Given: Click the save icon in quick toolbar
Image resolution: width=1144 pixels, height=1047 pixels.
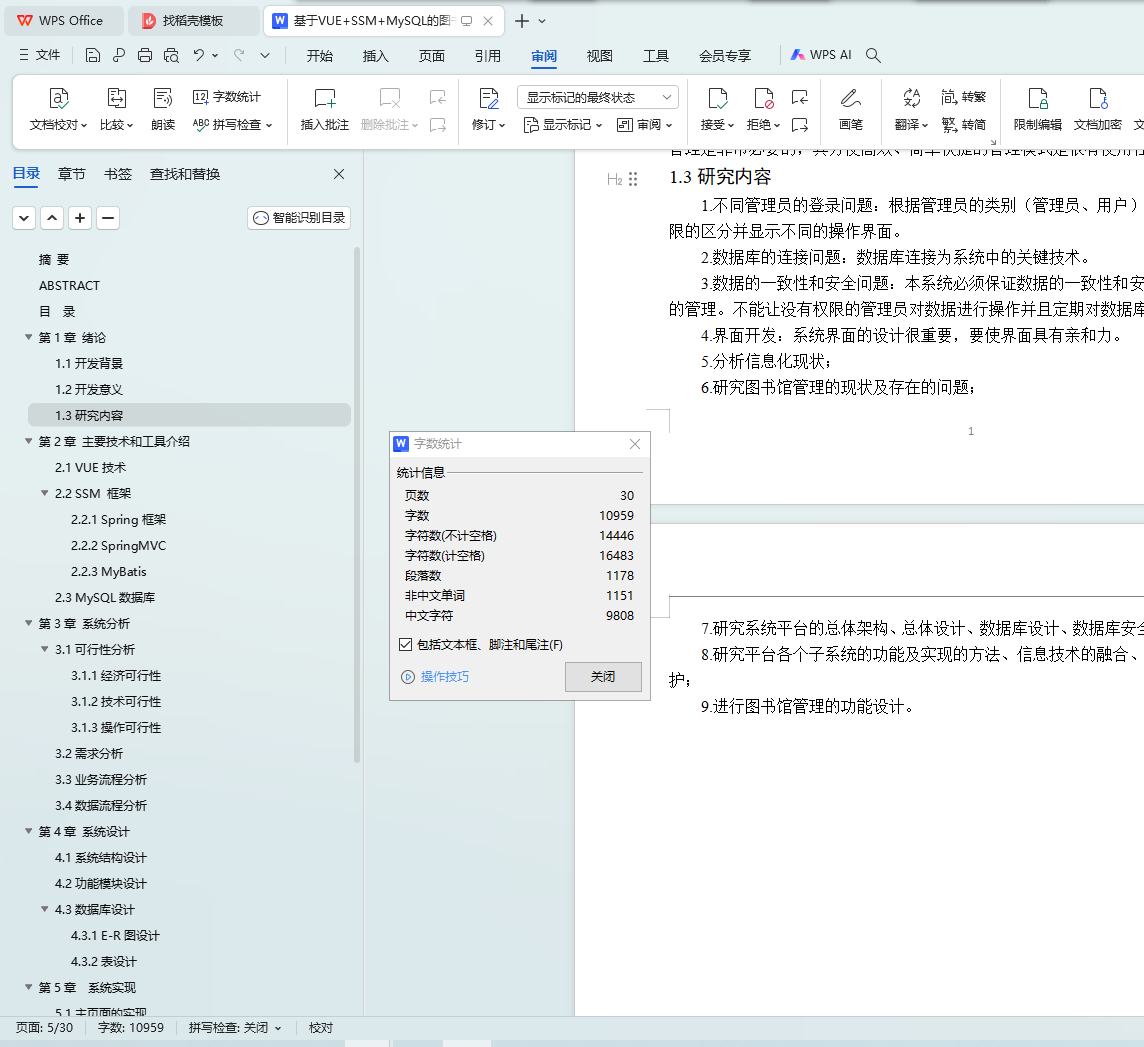Looking at the screenshot, I should tap(93, 55).
